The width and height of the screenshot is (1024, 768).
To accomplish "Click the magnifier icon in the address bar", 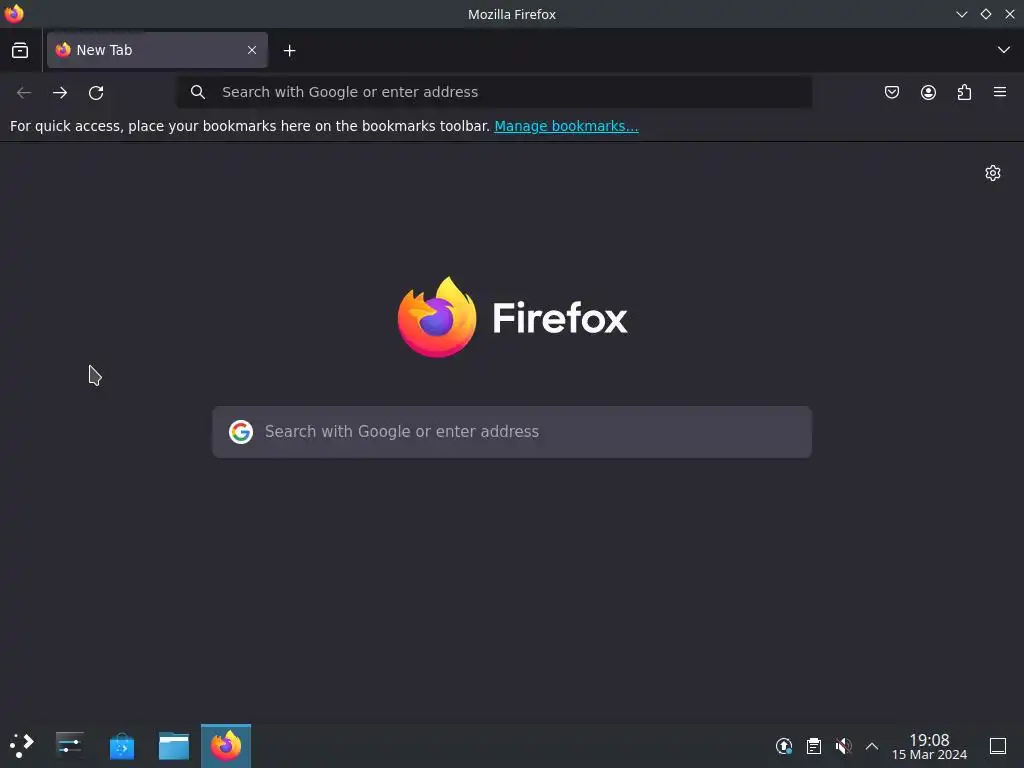I will click(x=198, y=92).
